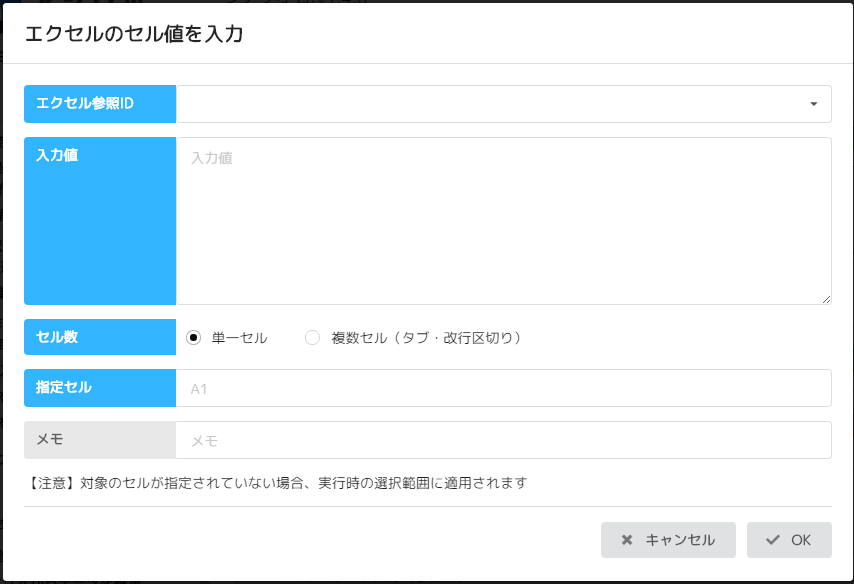Select the 複数セル radio button
This screenshot has width=854, height=584.
[x=312, y=338]
